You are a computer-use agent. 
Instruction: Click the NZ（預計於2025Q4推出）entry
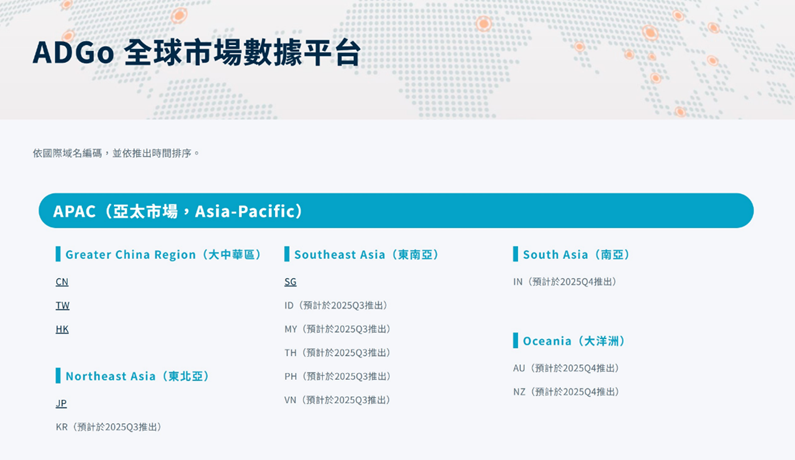(567, 392)
